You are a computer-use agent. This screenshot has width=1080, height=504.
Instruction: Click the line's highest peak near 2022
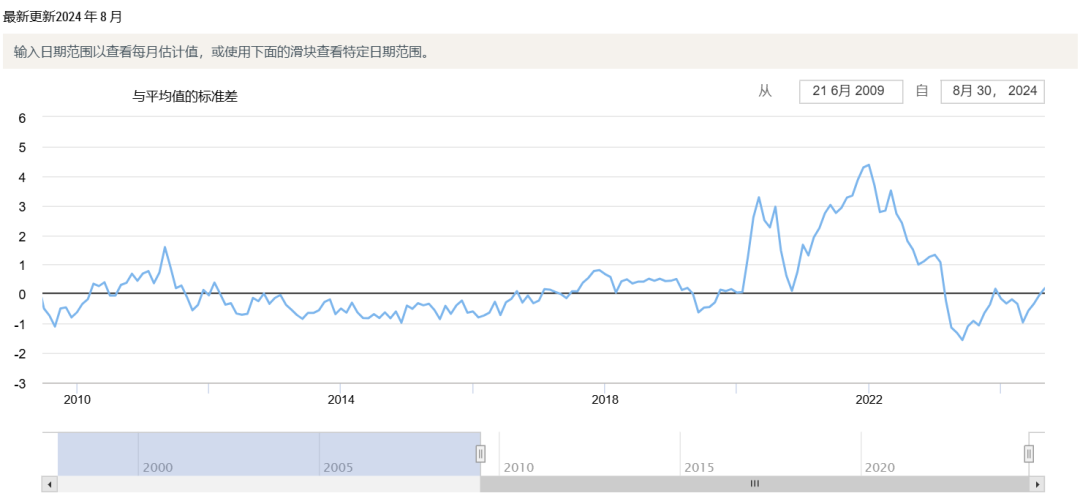click(x=868, y=165)
